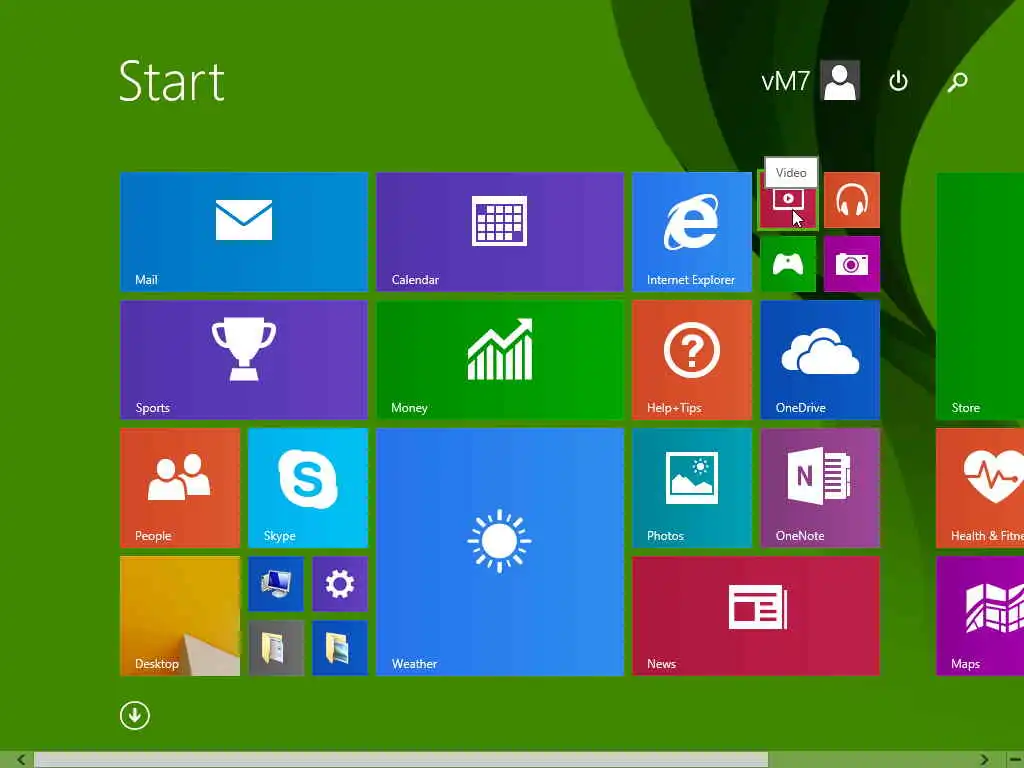Open the vM7 user account menu
Screen dimensions: 1024x768
click(810, 81)
